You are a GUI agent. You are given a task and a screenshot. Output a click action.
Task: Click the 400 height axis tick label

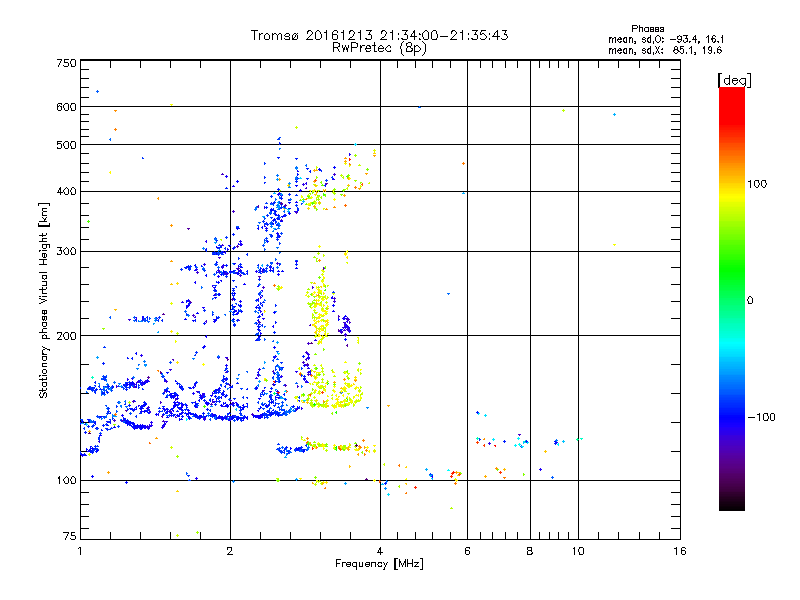click(66, 191)
